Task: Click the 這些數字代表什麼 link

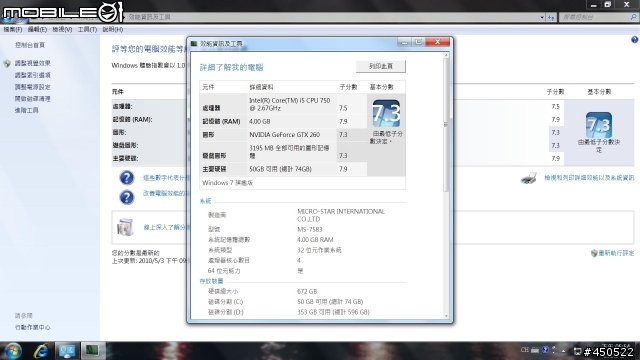Action: click(165, 178)
